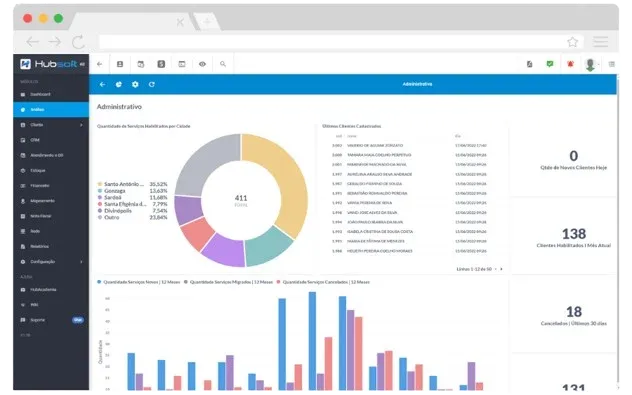Click browser bookmark star icon
Image resolution: width=632 pixels, height=395 pixels.
[572, 42]
